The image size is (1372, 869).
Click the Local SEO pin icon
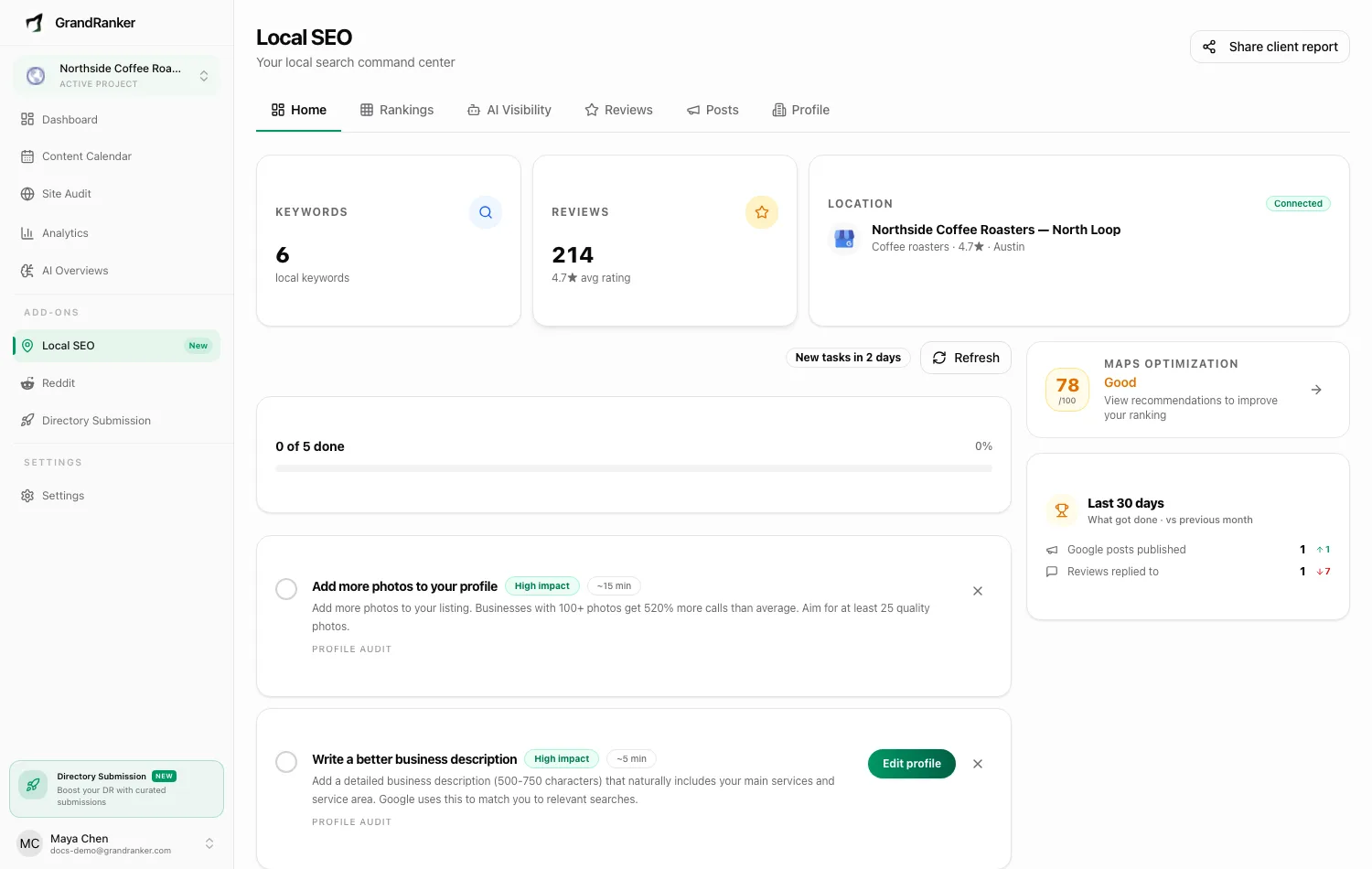(27, 346)
